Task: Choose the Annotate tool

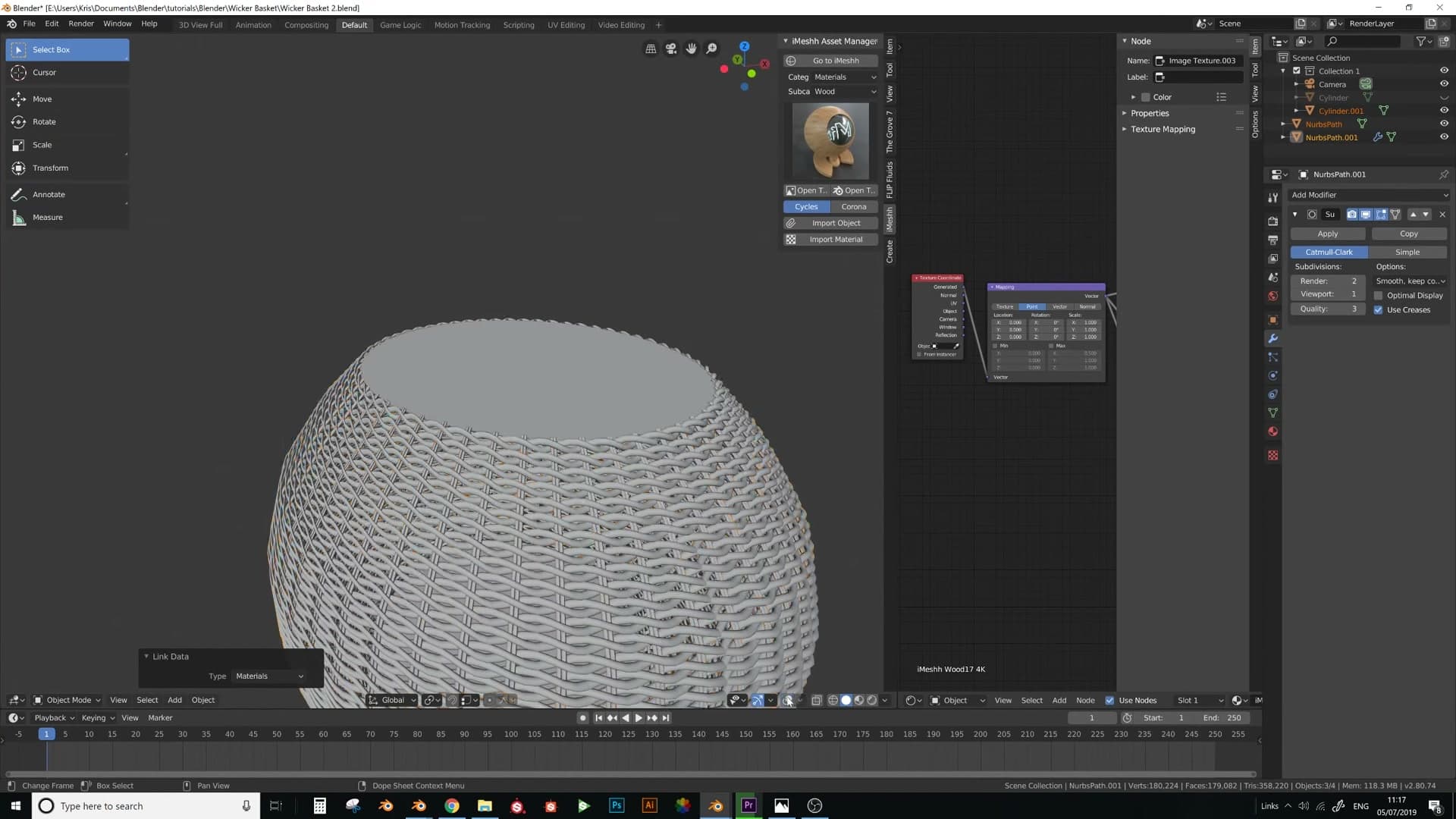Action: coord(67,195)
